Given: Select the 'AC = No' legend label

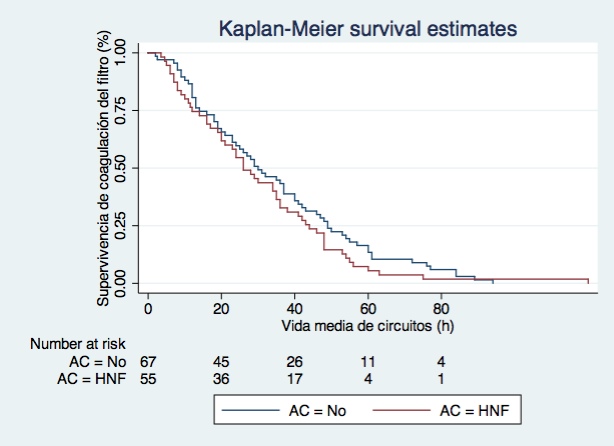Looking at the screenshot, I should click(x=315, y=411).
